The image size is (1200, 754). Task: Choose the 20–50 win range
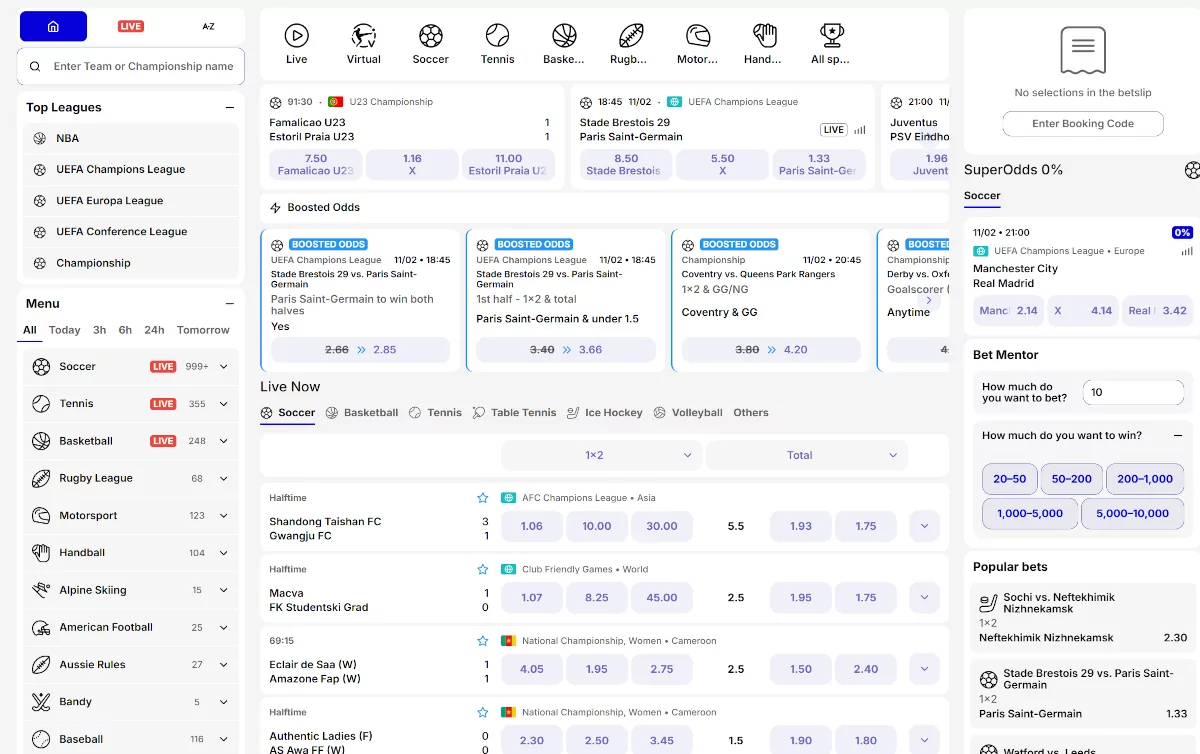pyautogui.click(x=1010, y=479)
